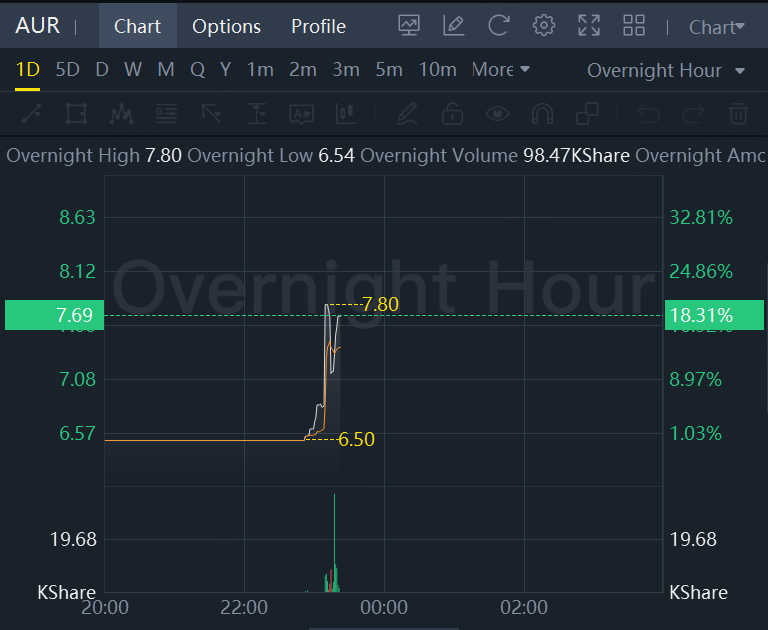Expand chart to full screen

click(x=589, y=25)
